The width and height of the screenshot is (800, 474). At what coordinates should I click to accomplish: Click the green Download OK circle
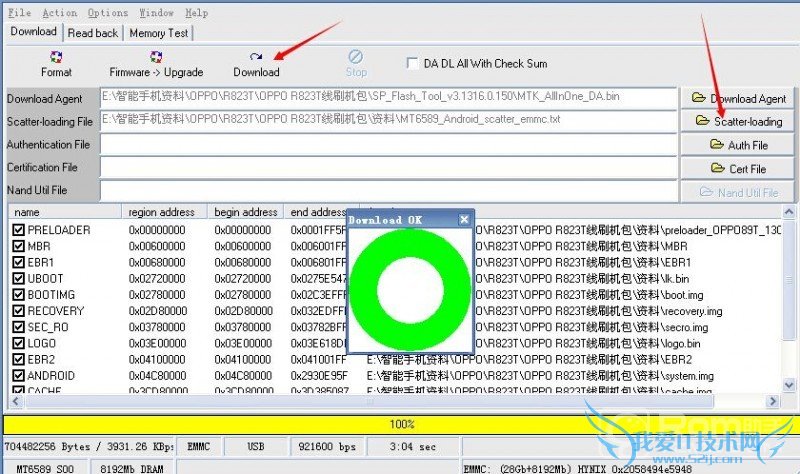[410, 289]
